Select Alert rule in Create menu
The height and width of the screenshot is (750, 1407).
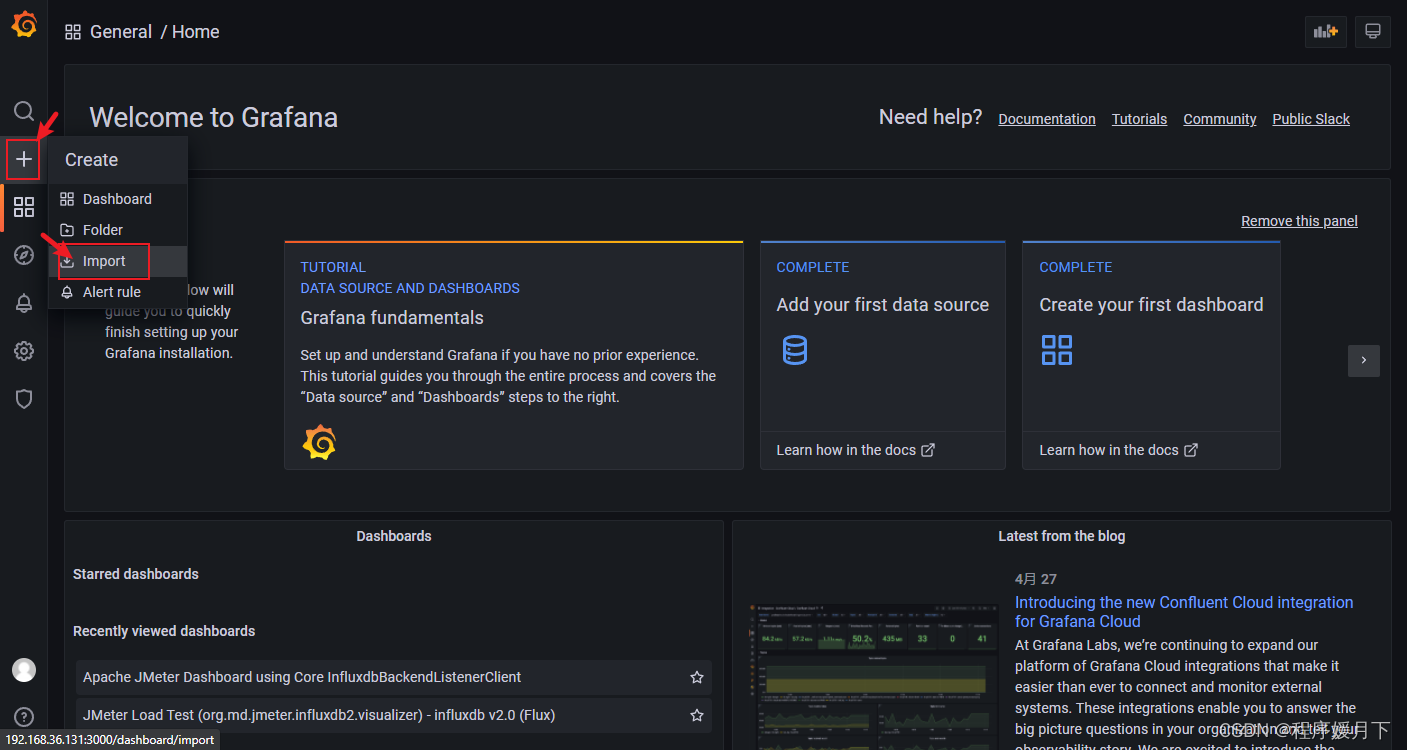click(x=118, y=292)
